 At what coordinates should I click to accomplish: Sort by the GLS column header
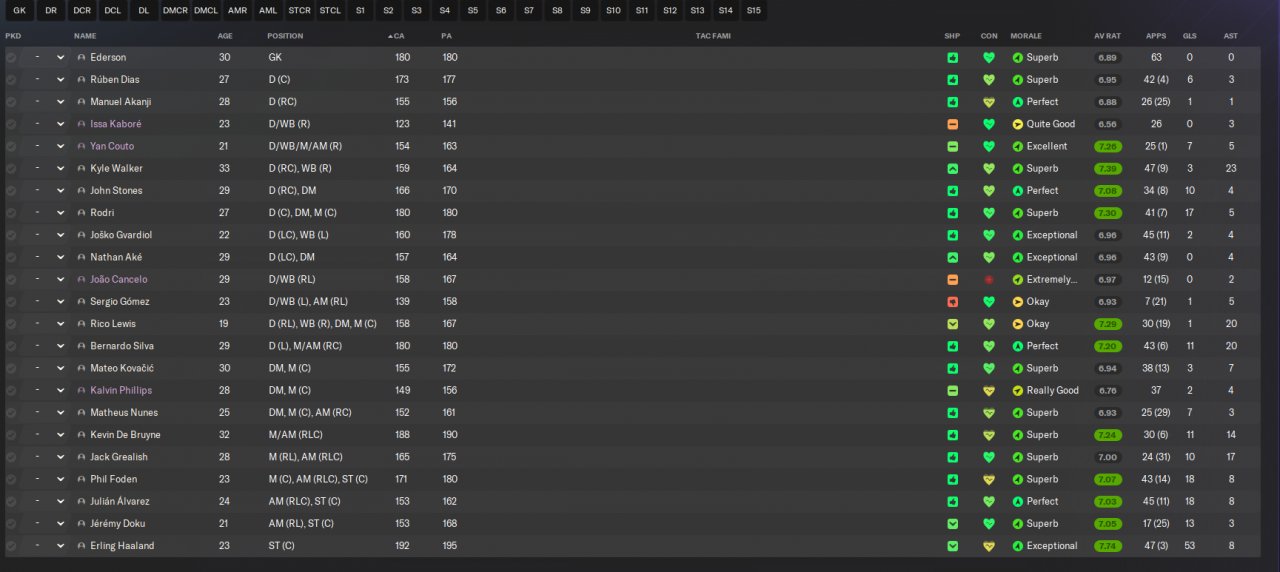point(1190,36)
